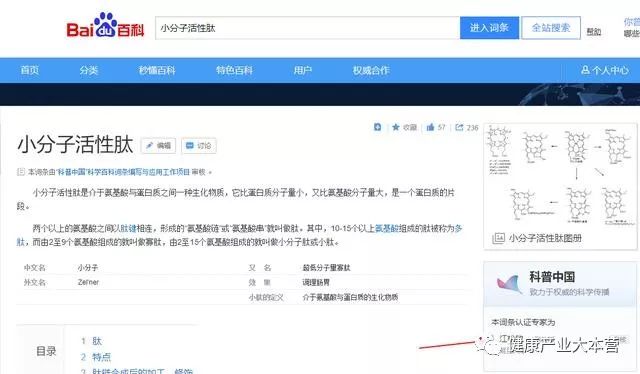
Task: Click the 科普中国 logo in sidebar
Action: 509,284
